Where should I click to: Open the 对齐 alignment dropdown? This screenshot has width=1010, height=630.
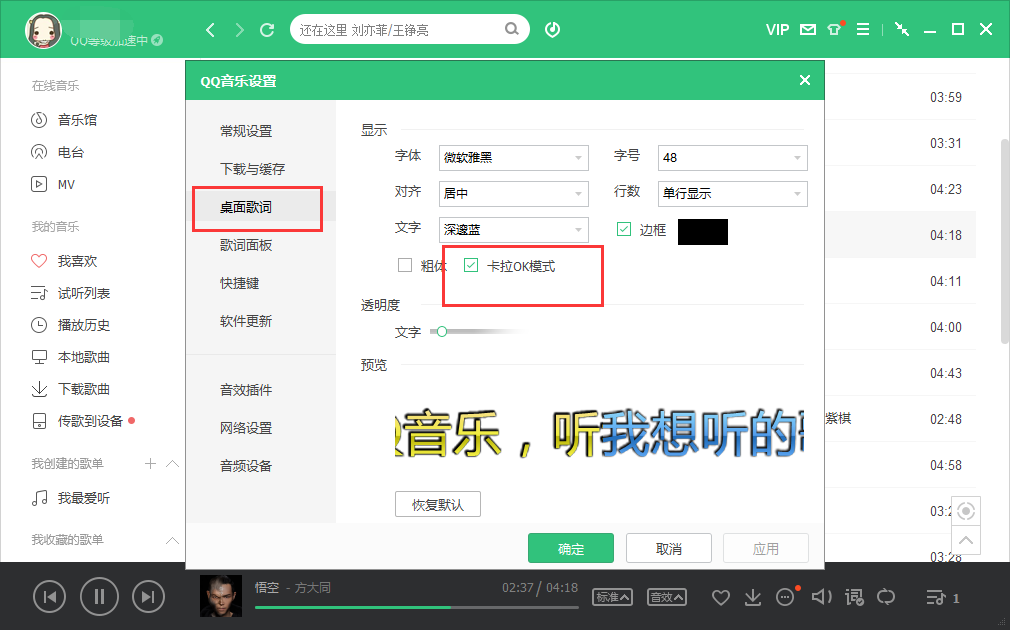[x=513, y=194]
